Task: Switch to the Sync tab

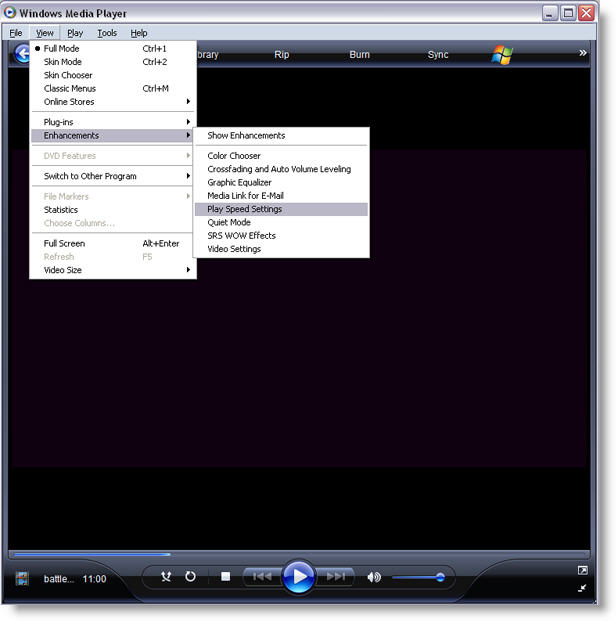Action: pyautogui.click(x=438, y=54)
